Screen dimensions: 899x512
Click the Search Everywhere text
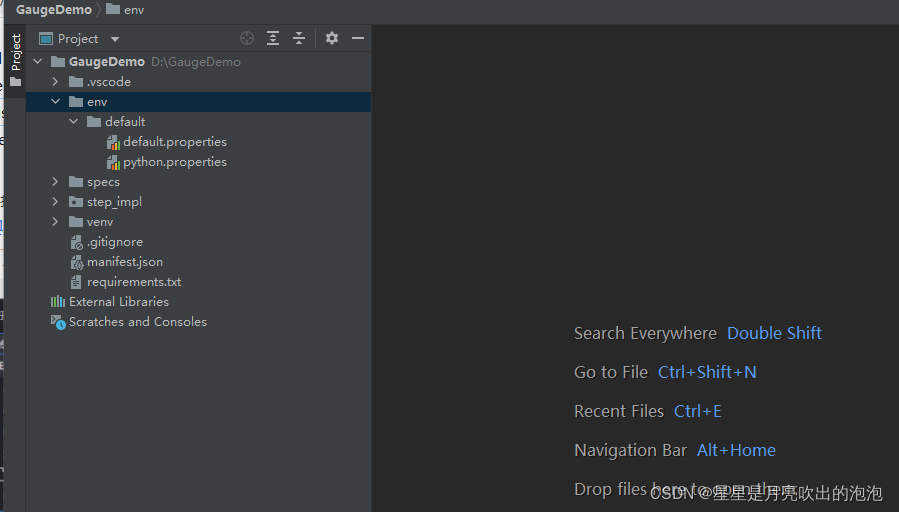(x=646, y=333)
